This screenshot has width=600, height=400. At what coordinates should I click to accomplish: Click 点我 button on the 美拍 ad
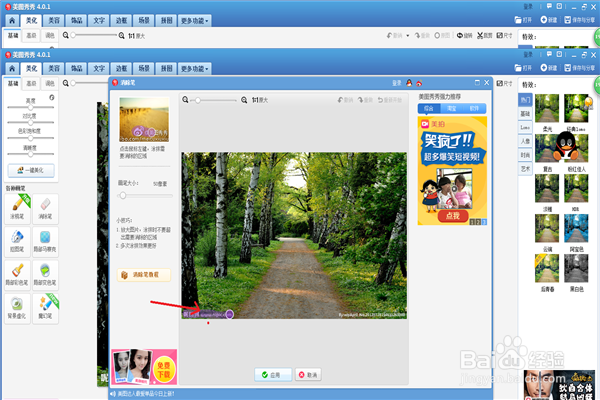pyautogui.click(x=453, y=216)
